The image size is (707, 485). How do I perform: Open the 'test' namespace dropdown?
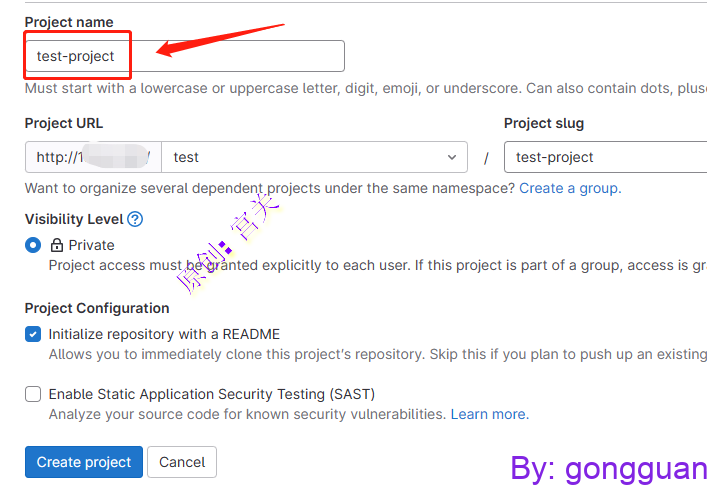[314, 157]
